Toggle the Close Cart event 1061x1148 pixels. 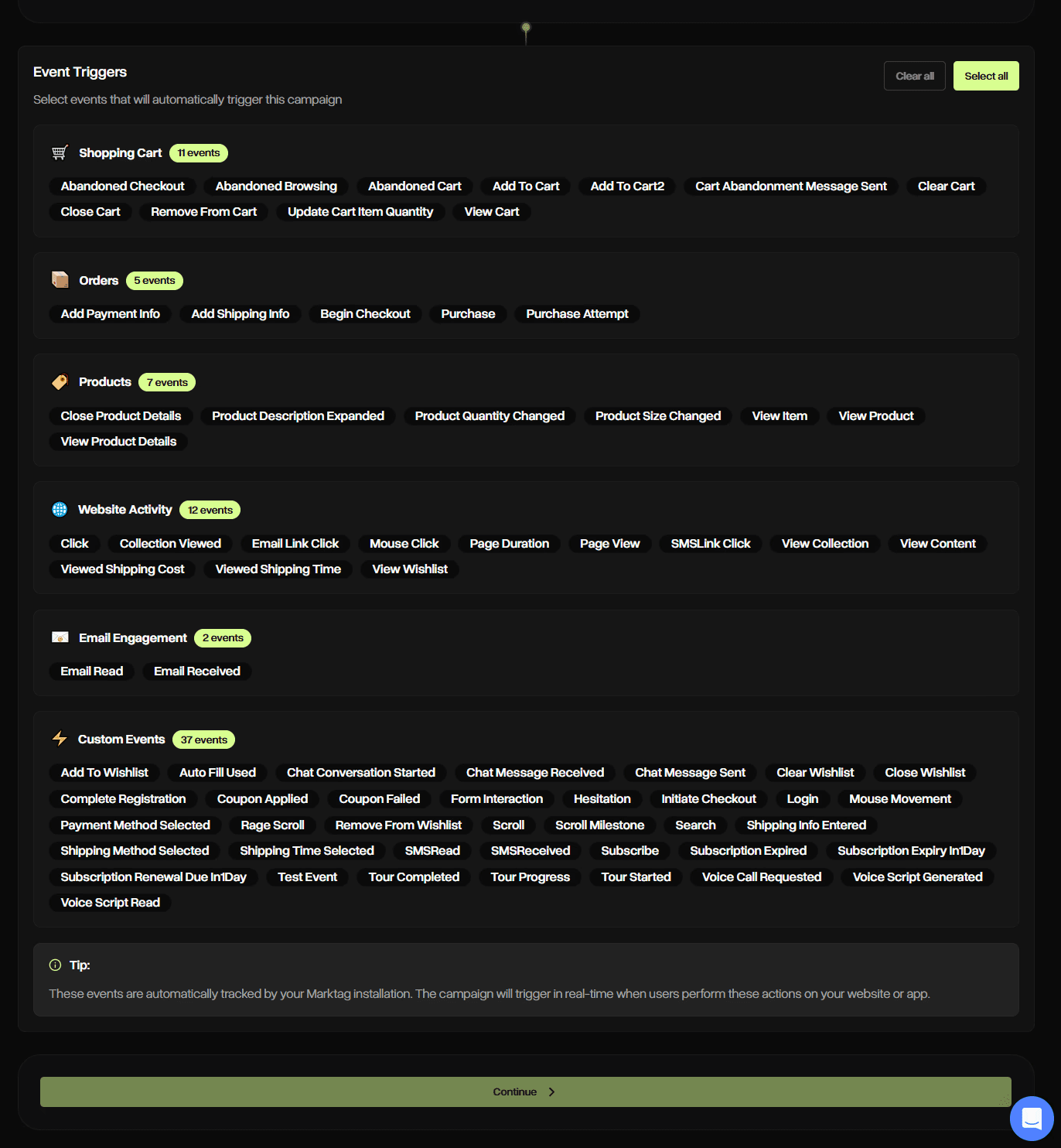point(90,212)
